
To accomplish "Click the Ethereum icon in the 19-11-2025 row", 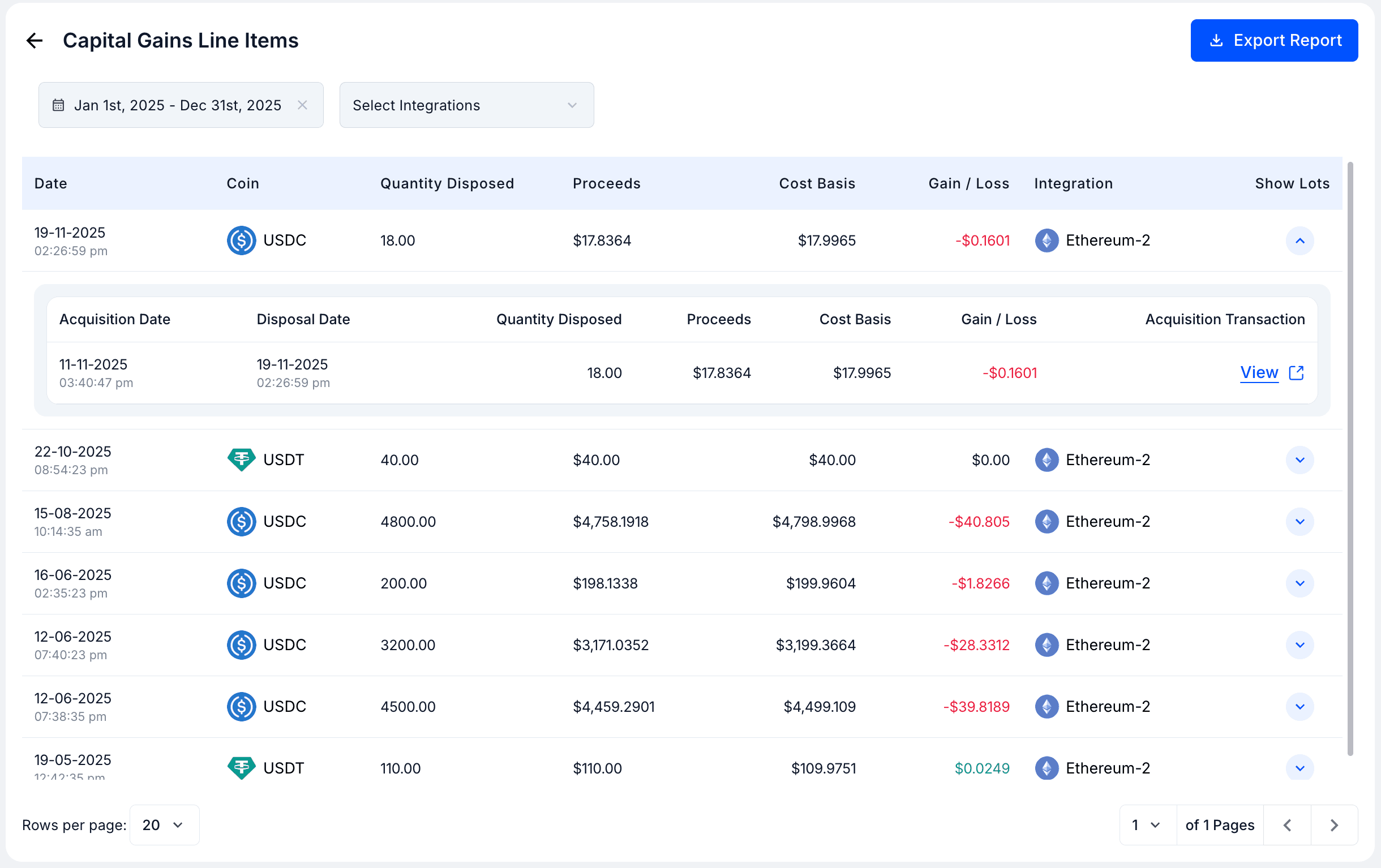I will tap(1047, 241).
